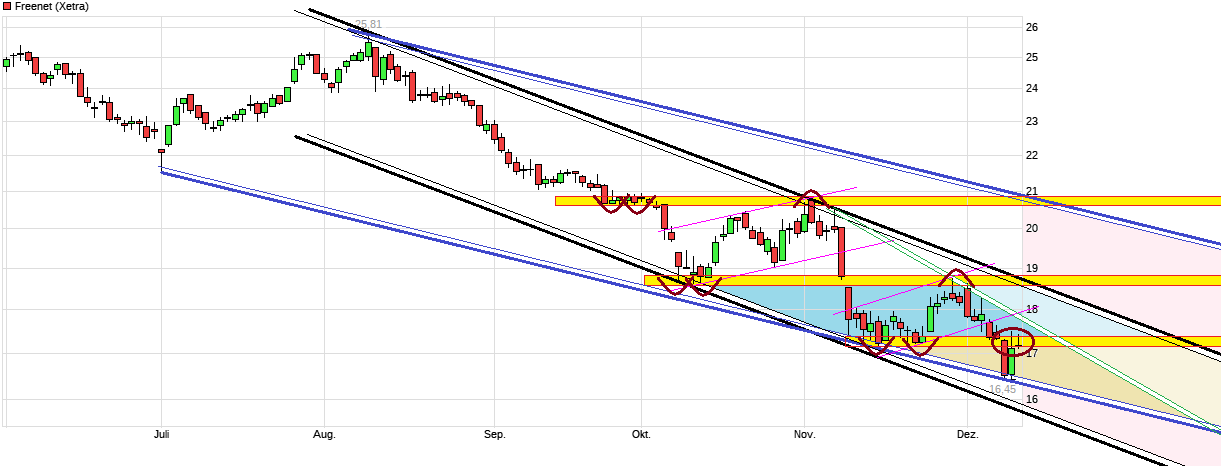This screenshot has width=1221, height=466.
Task: Select the Dez. month label
Action: [x=967, y=435]
